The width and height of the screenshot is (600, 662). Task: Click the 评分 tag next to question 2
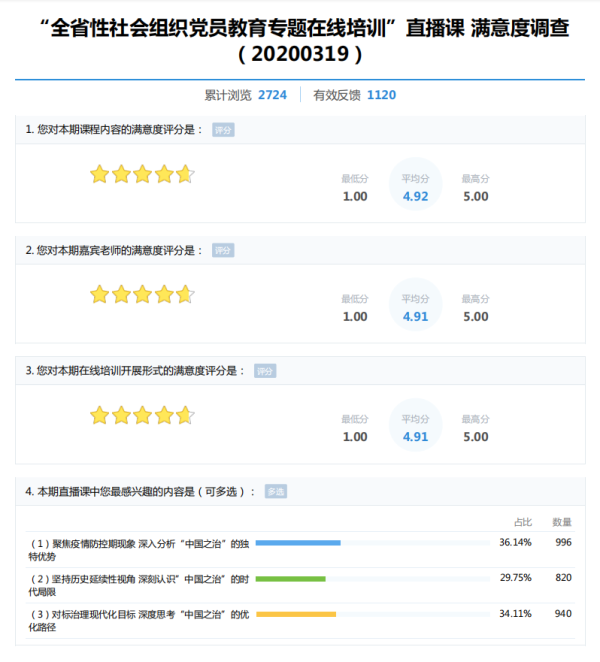(x=223, y=250)
